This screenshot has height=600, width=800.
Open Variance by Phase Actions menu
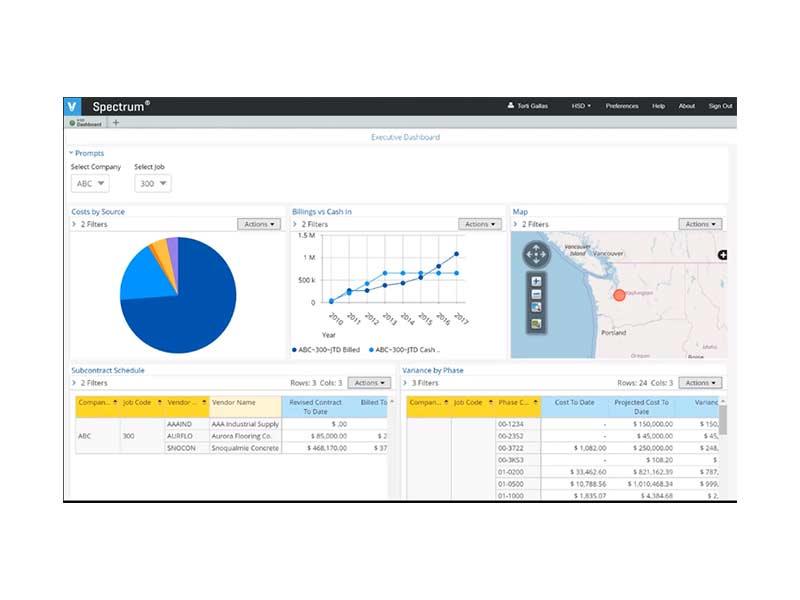click(x=701, y=383)
